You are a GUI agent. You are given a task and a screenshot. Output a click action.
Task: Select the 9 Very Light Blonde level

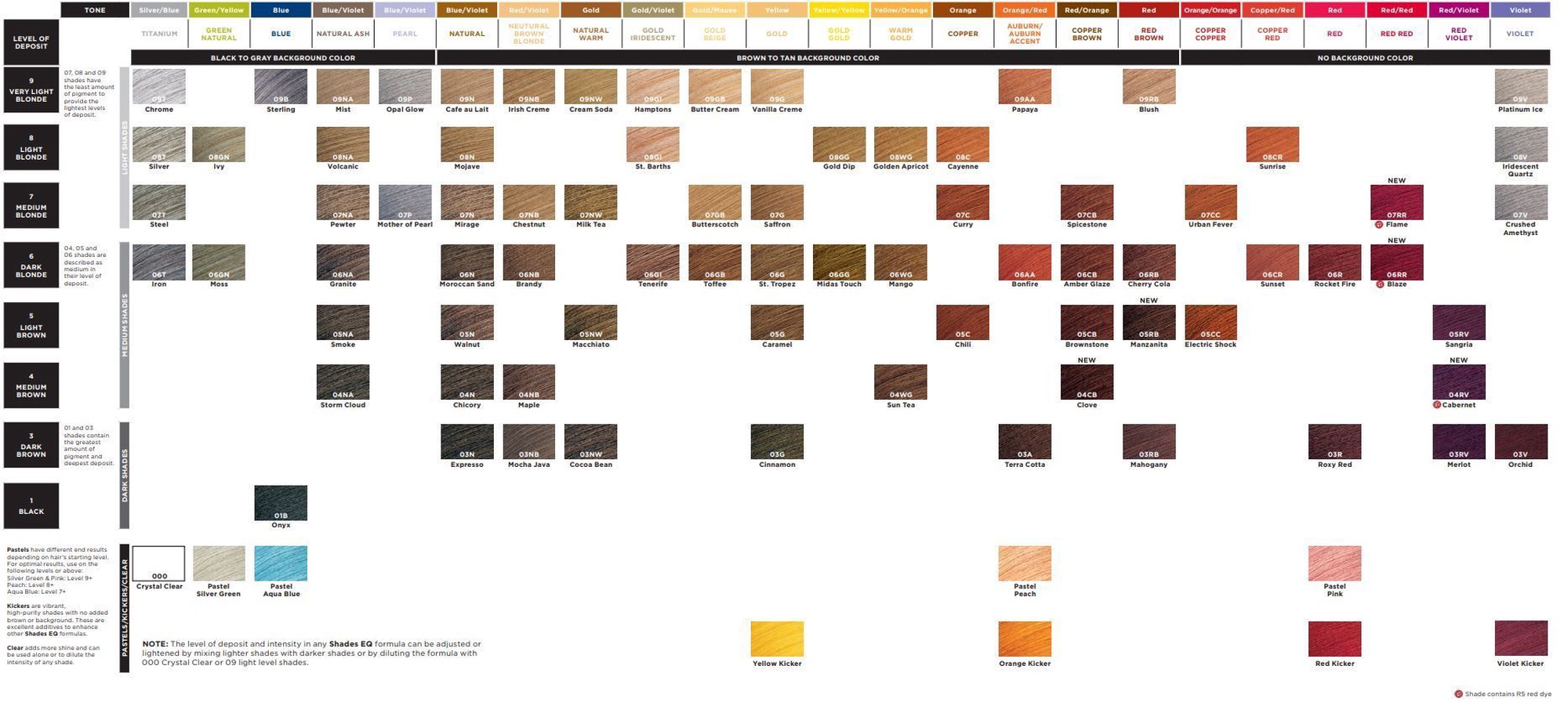point(31,90)
